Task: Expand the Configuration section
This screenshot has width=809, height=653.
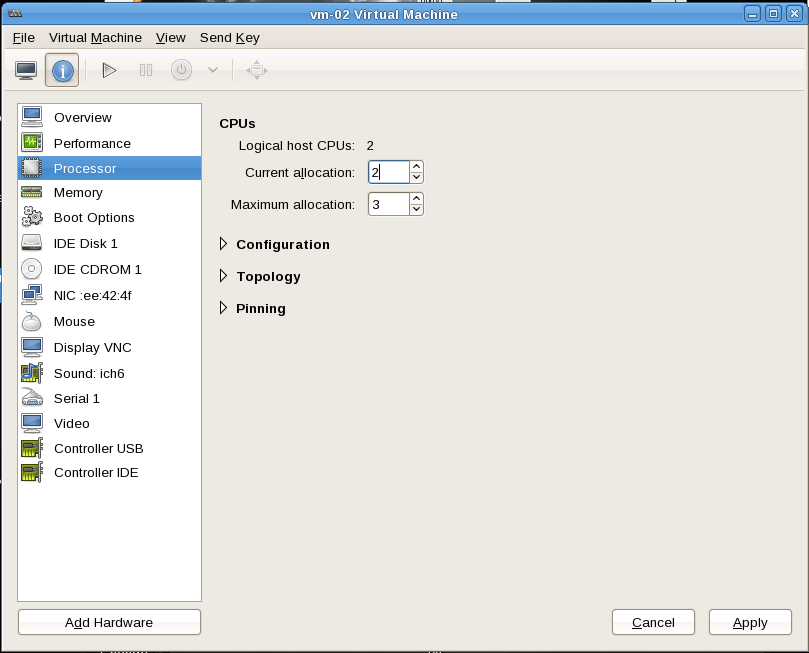Action: (224, 244)
